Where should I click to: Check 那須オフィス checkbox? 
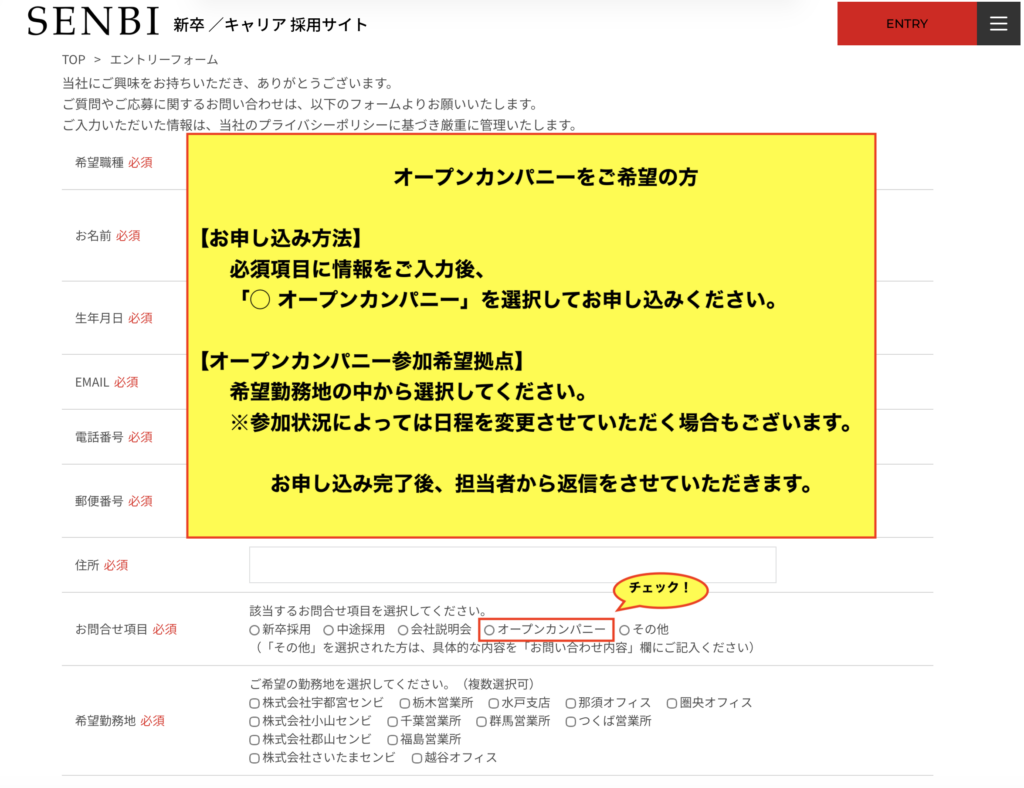[571, 703]
